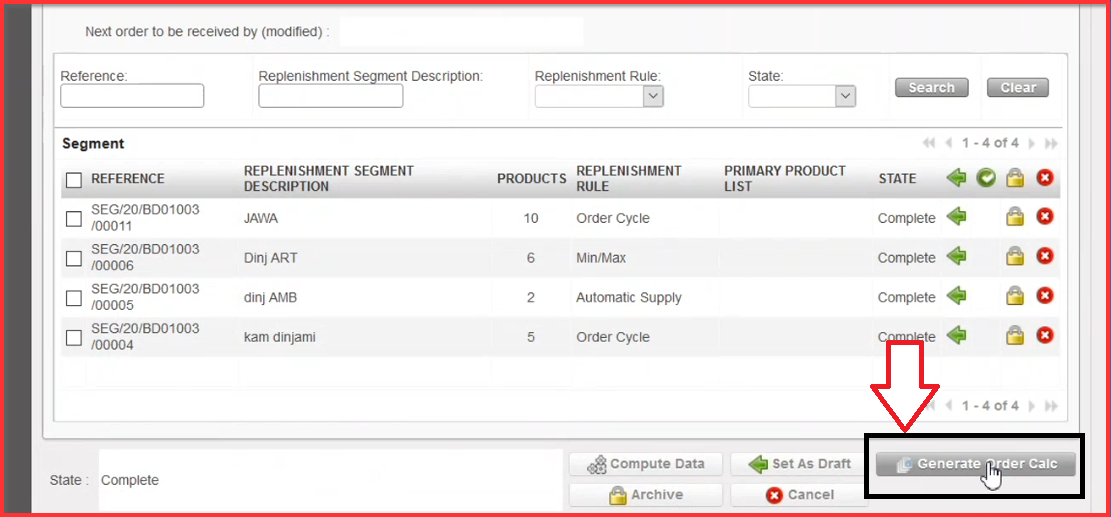
Task: Click red cancel icon in kam dinjami row
Action: click(x=1045, y=336)
